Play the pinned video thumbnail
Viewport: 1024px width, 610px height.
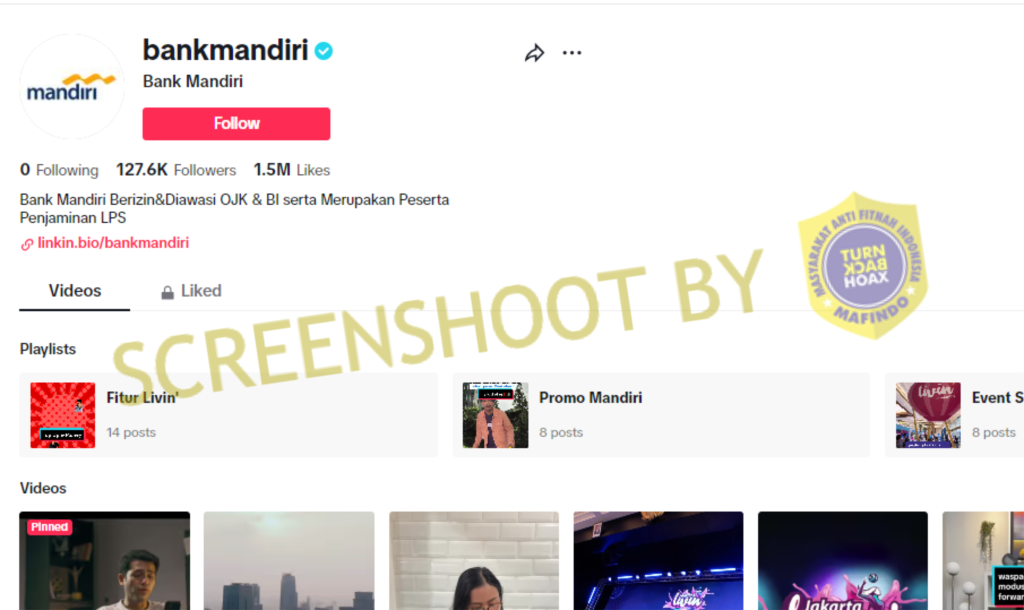click(104, 561)
